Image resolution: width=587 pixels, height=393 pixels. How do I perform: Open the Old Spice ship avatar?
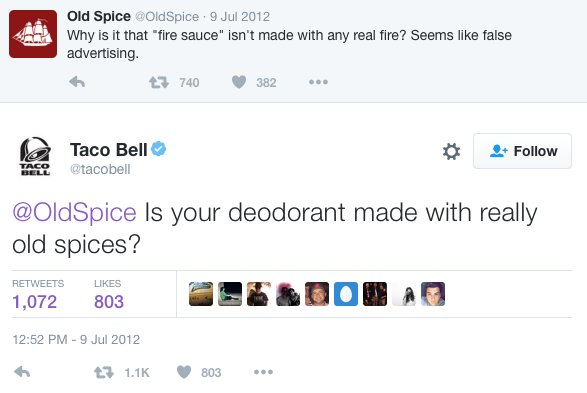coord(33,34)
